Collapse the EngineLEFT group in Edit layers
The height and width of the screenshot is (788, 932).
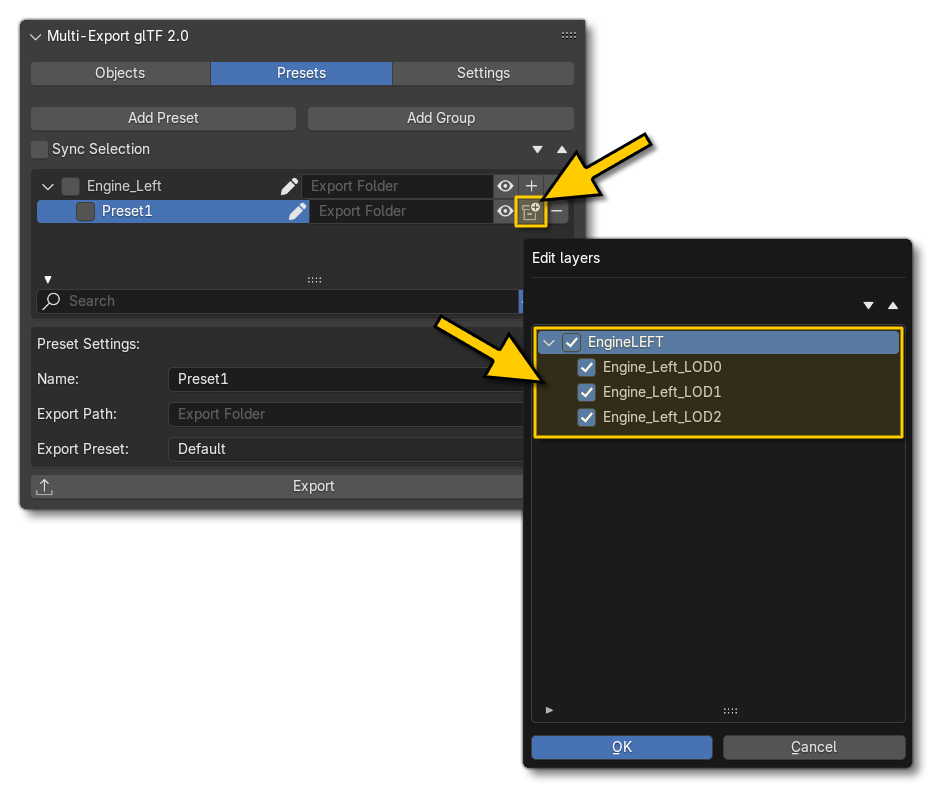[x=548, y=342]
